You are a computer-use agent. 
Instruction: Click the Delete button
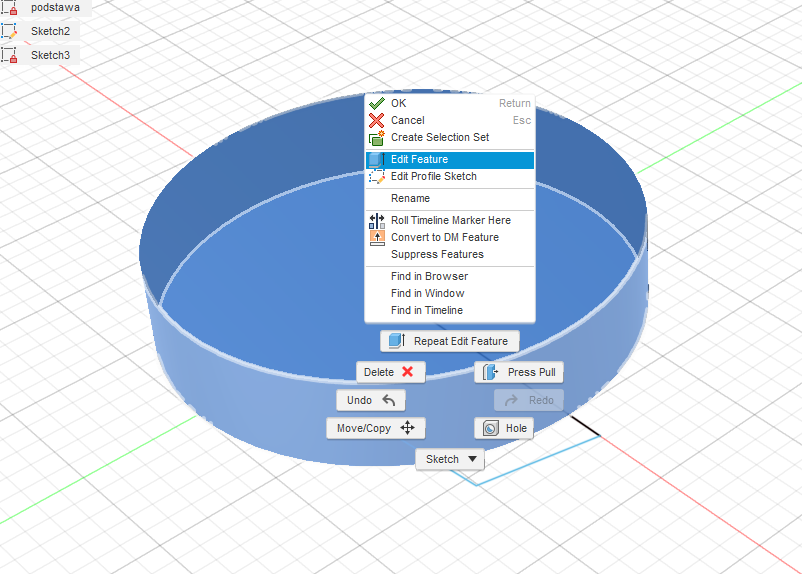pos(390,372)
